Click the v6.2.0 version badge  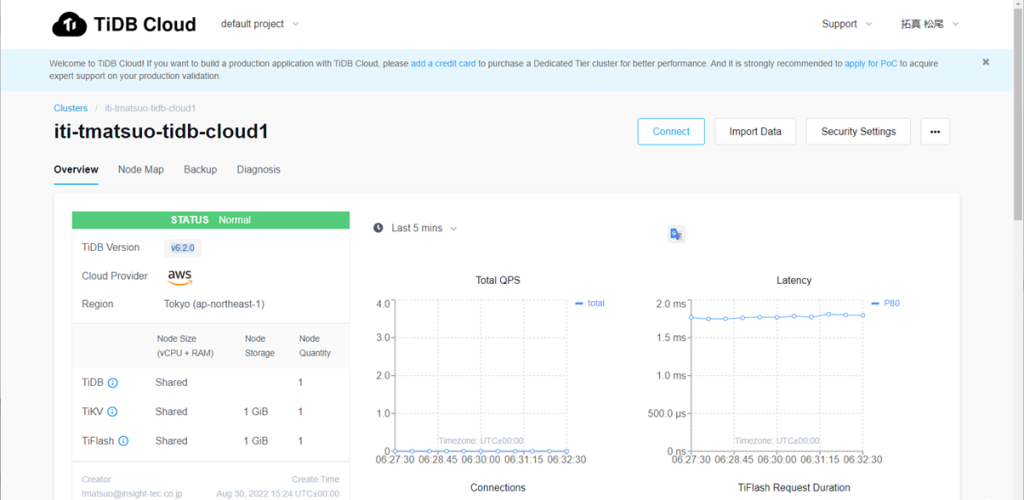[x=182, y=248]
